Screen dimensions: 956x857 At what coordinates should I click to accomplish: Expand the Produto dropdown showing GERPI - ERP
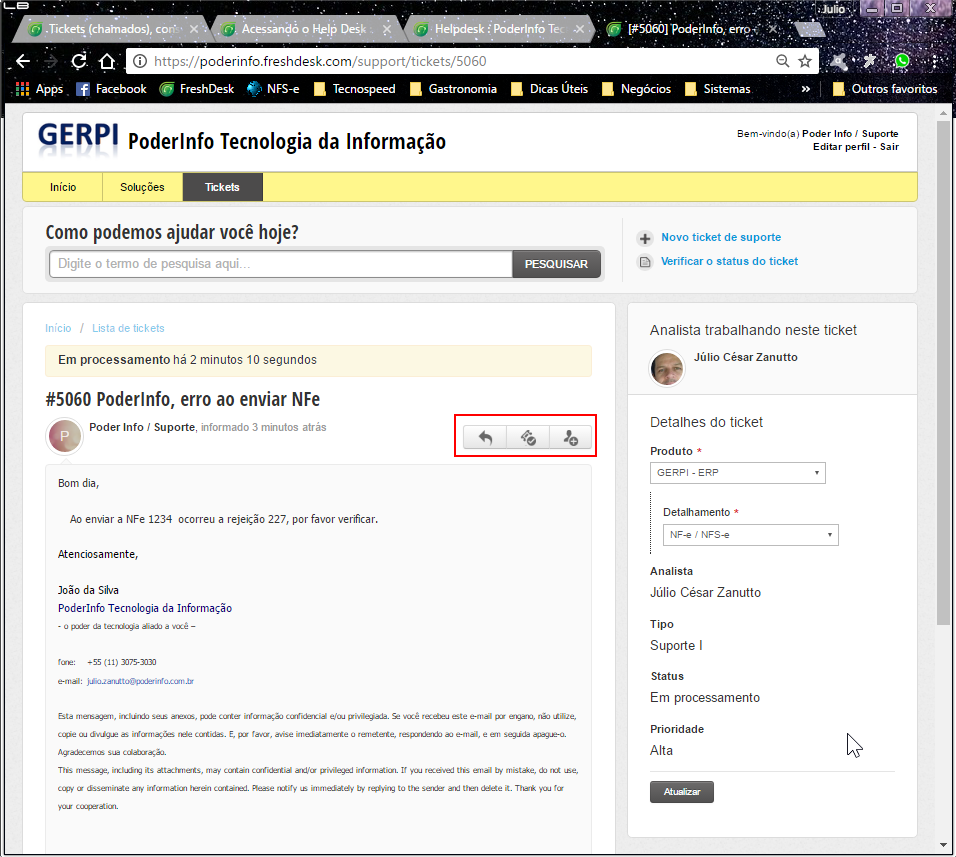tap(738, 473)
